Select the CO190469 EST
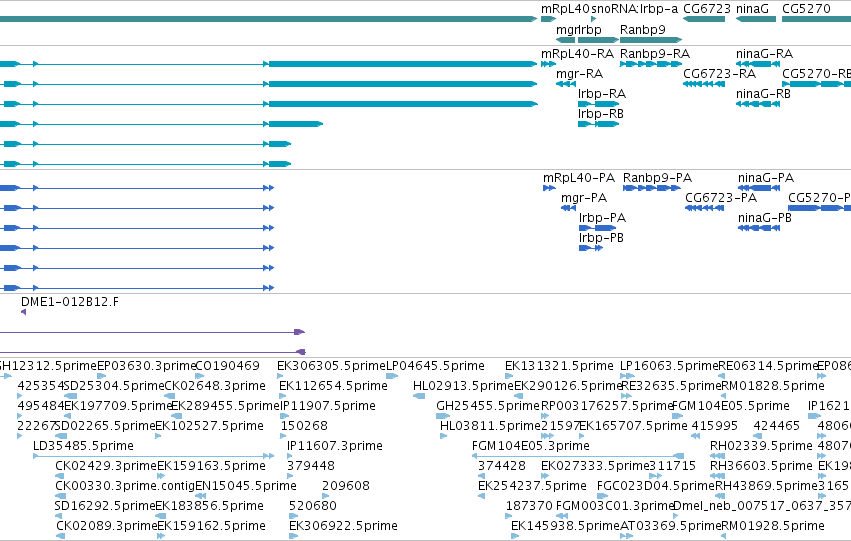Viewport: 851px width, 541px height. [x=199, y=376]
